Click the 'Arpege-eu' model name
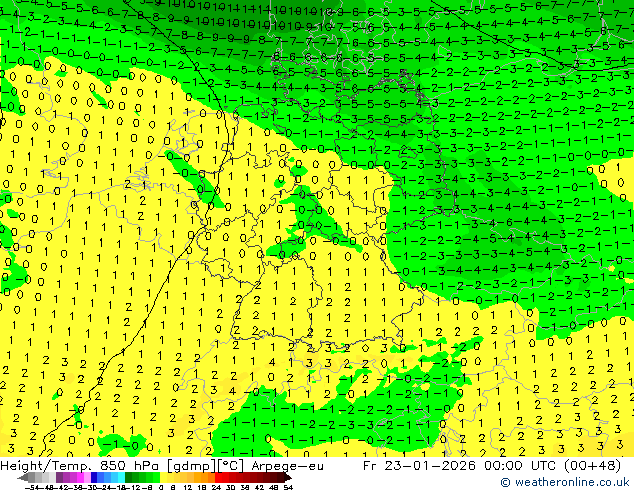The width and height of the screenshot is (634, 490). 287,466
